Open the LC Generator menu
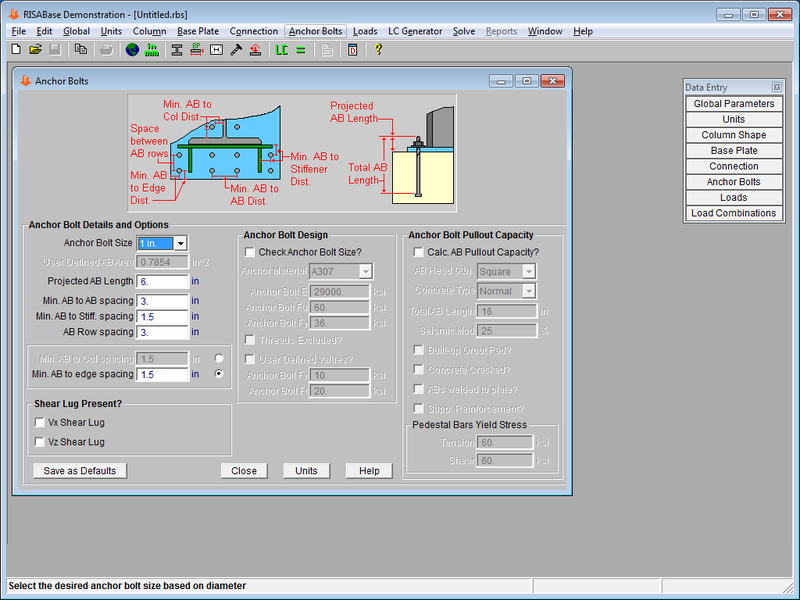Screen dimensions: 800x600 coord(415,31)
